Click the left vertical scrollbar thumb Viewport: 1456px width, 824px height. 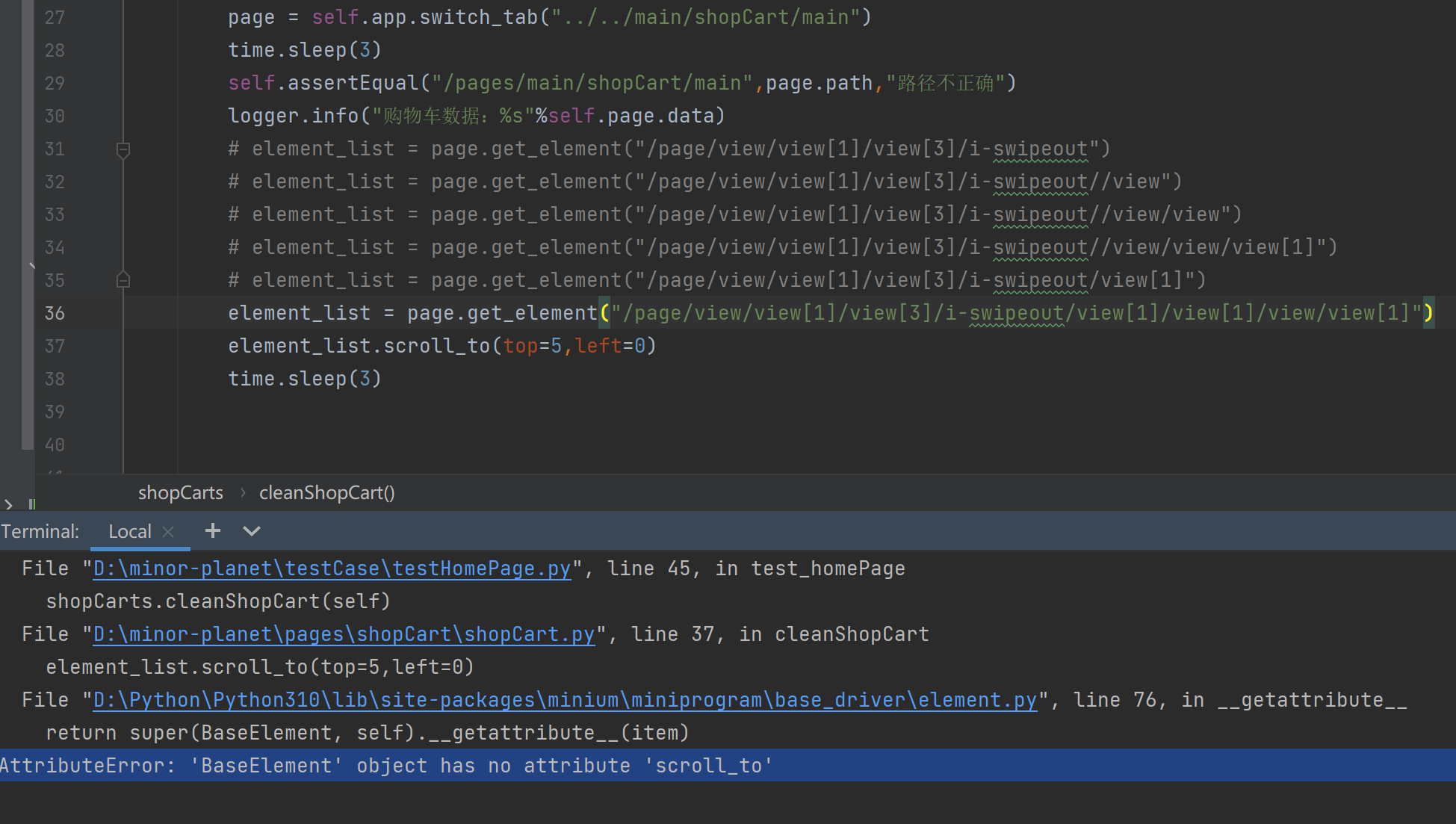click(x=28, y=224)
